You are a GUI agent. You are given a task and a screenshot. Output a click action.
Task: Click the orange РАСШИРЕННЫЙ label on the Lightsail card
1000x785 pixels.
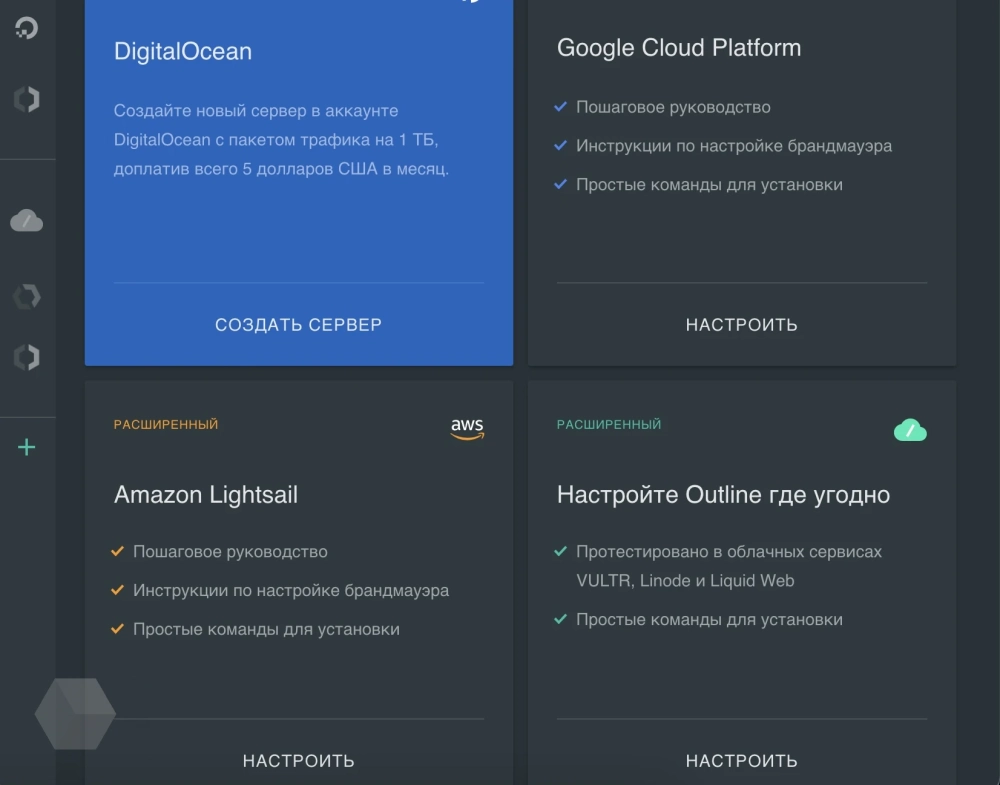(x=166, y=425)
